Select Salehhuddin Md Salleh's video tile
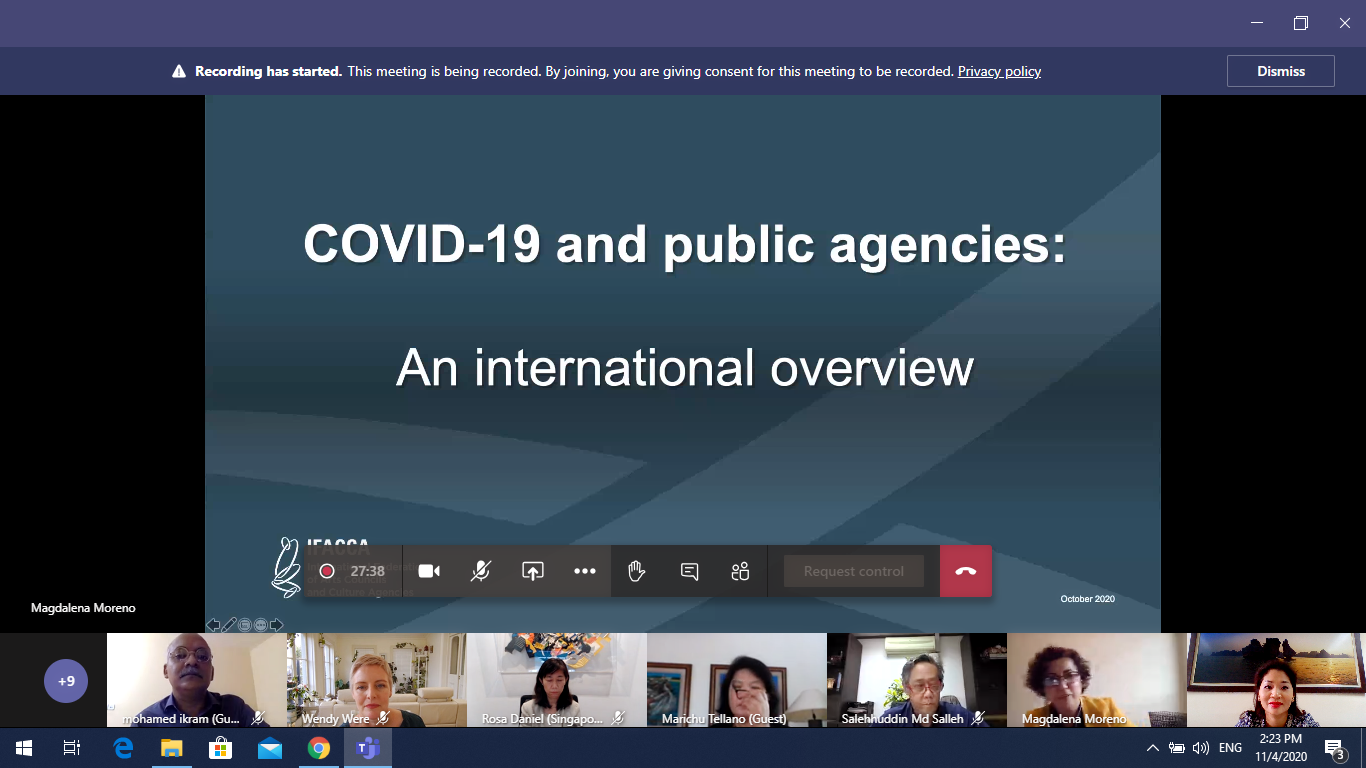Screen dimensions: 1366x768 click(x=916, y=679)
